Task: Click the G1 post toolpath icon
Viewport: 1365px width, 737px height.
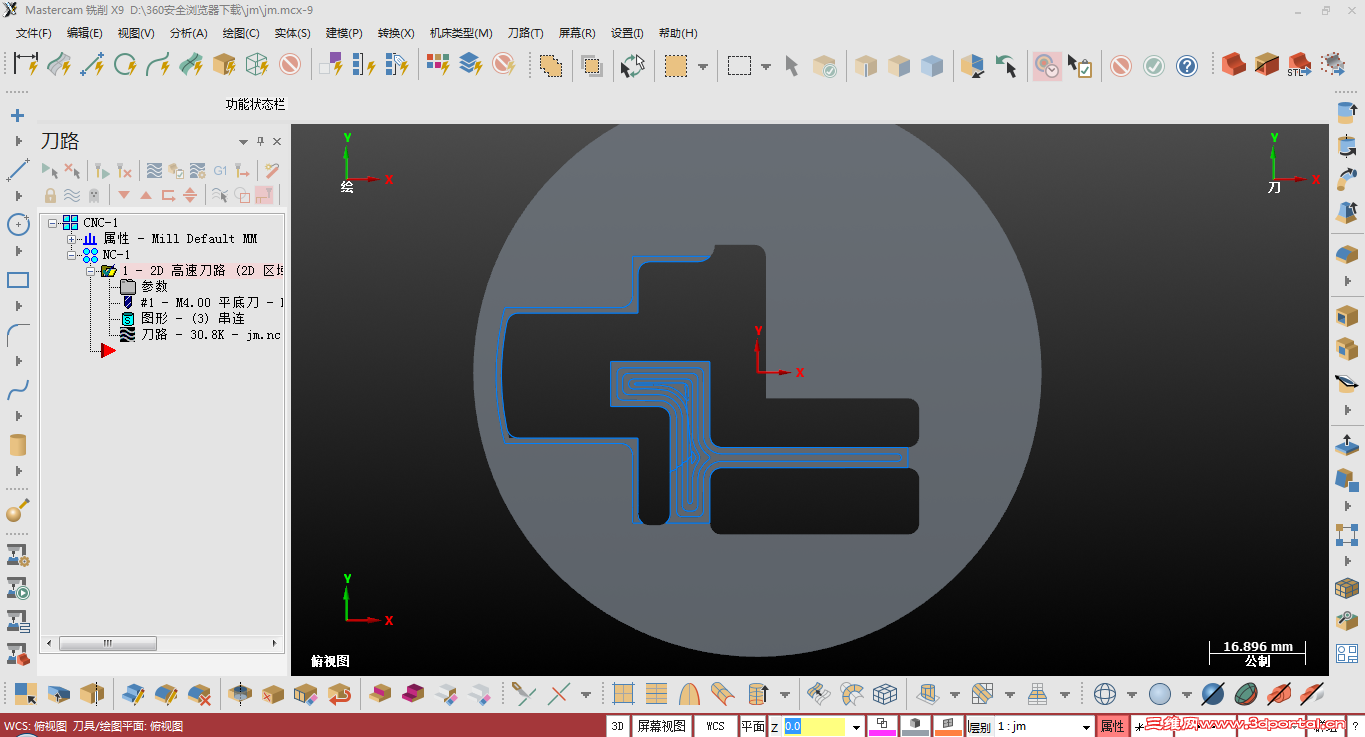Action: point(221,171)
